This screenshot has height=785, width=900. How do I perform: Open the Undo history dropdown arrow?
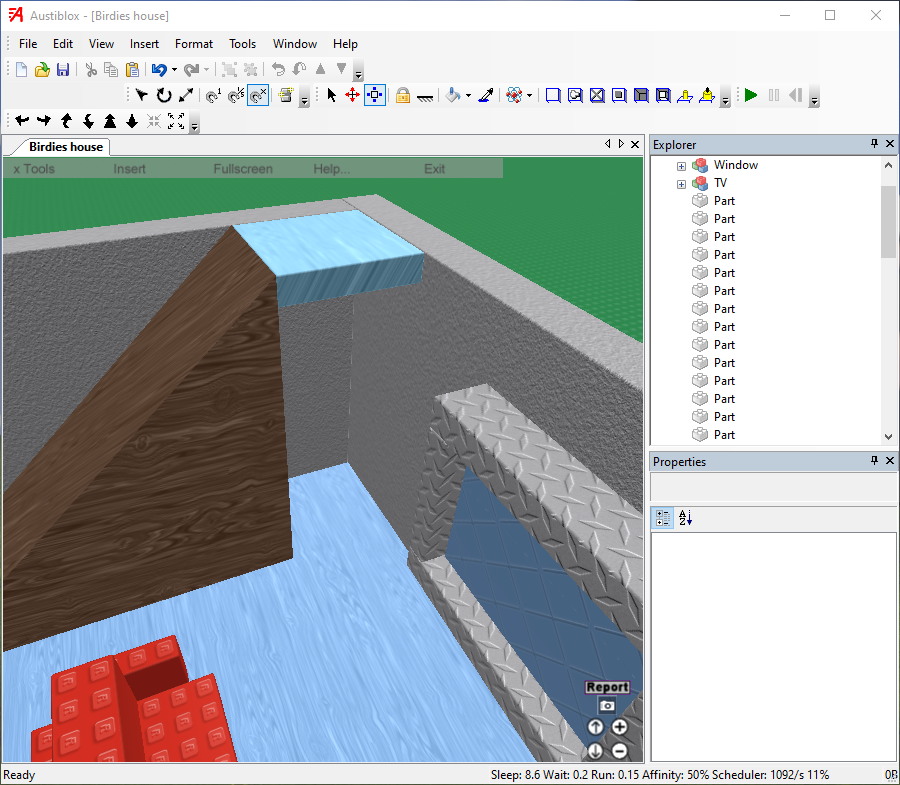(174, 70)
